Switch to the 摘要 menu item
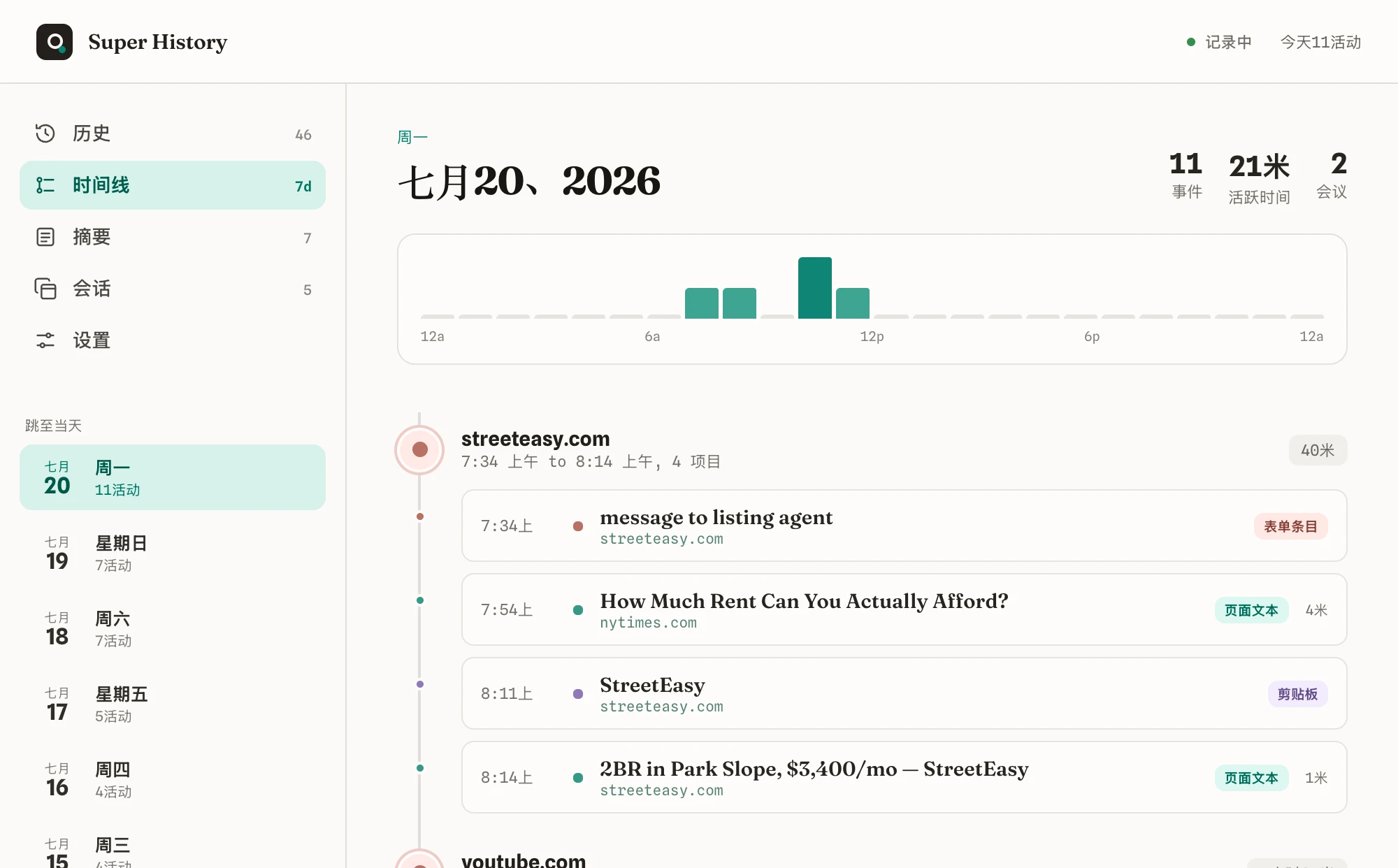Screen dimensions: 1398x868 pyautogui.click(x=173, y=237)
